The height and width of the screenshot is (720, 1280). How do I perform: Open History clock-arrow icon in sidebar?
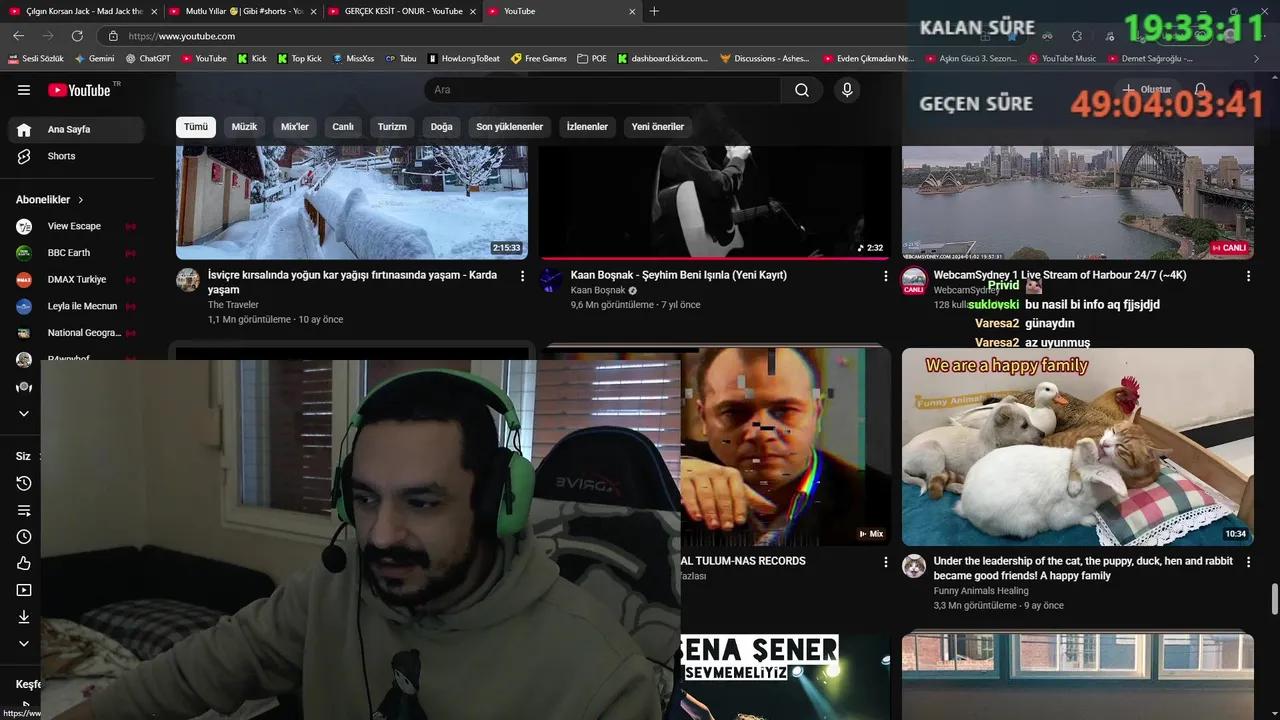(x=24, y=483)
